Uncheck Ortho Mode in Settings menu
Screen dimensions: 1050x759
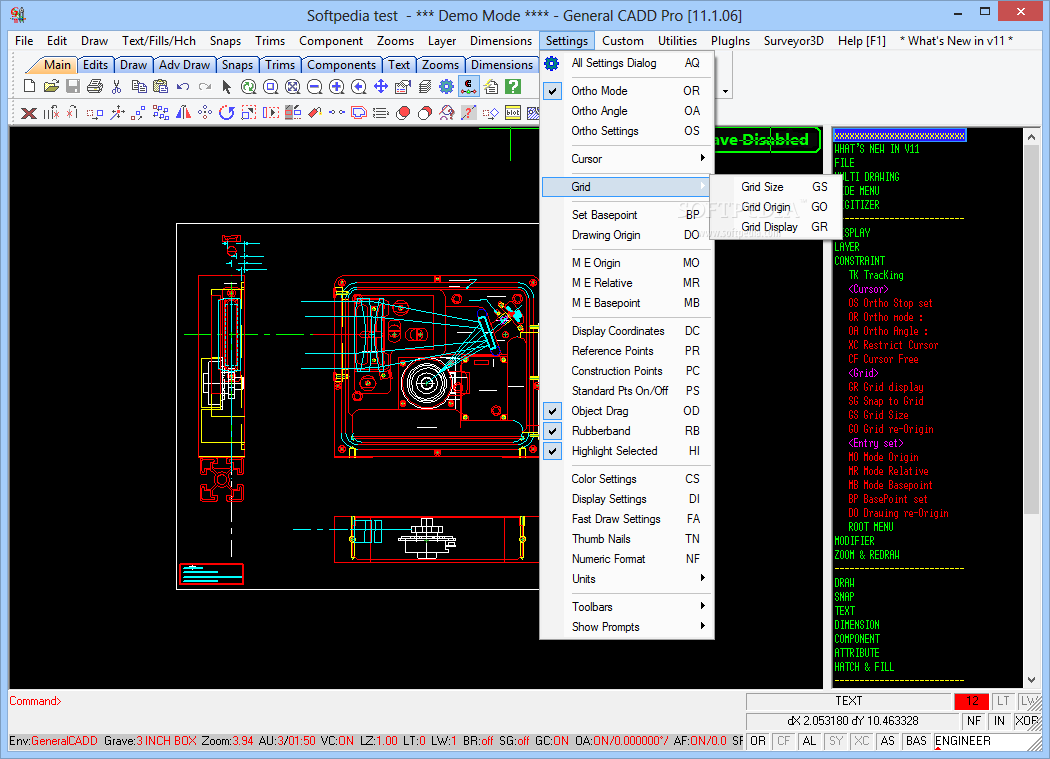[627, 90]
